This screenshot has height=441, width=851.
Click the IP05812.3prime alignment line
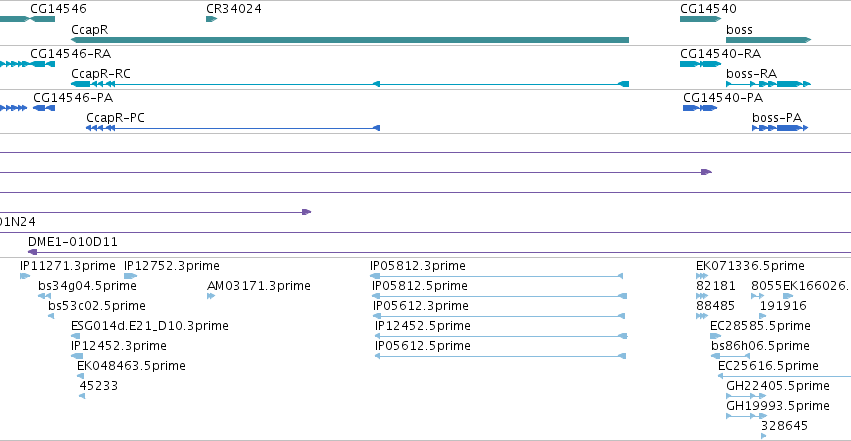click(x=497, y=276)
